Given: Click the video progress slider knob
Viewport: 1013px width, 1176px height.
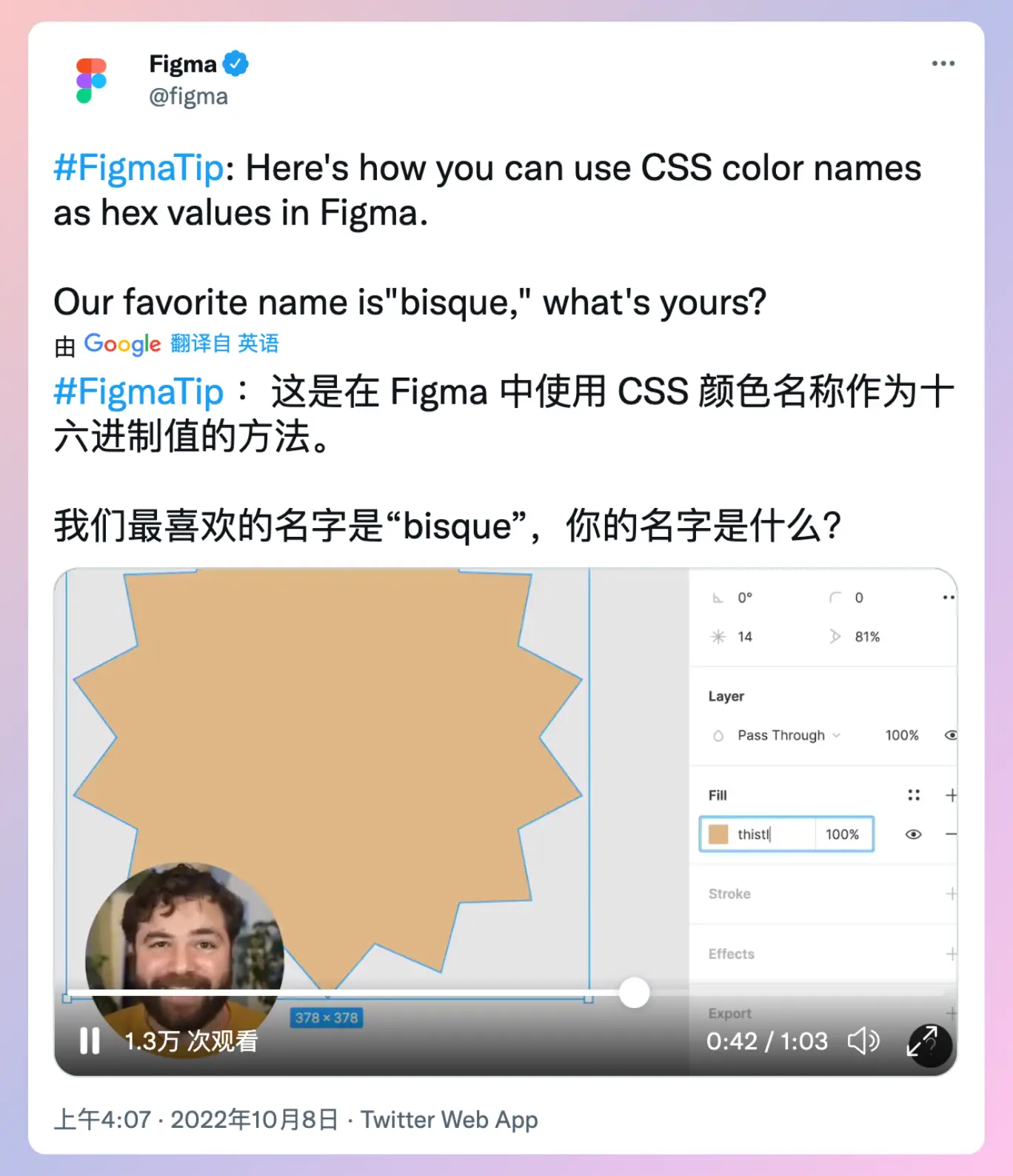Looking at the screenshot, I should tap(634, 992).
